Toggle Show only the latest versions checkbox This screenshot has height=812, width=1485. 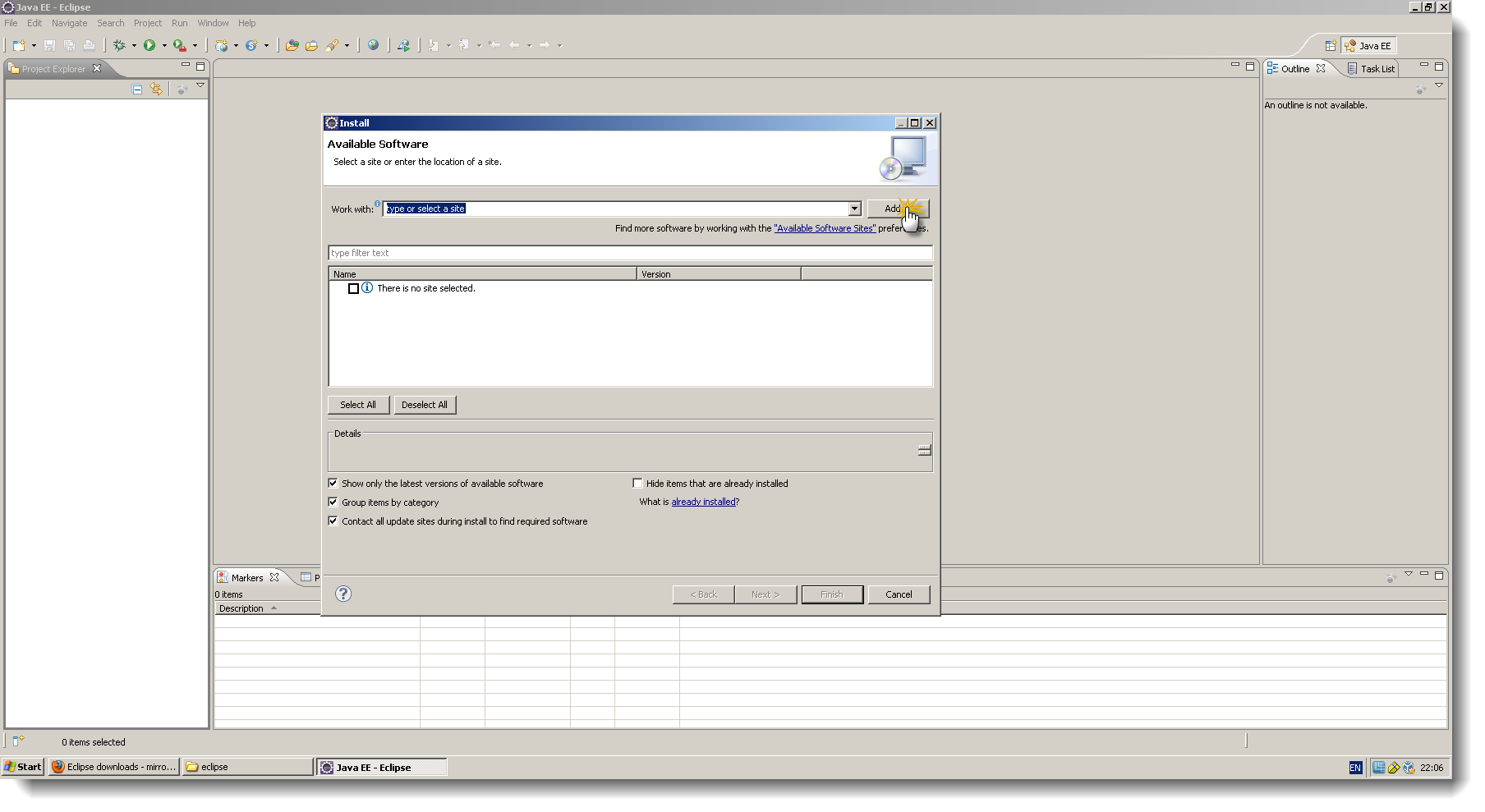coord(333,484)
